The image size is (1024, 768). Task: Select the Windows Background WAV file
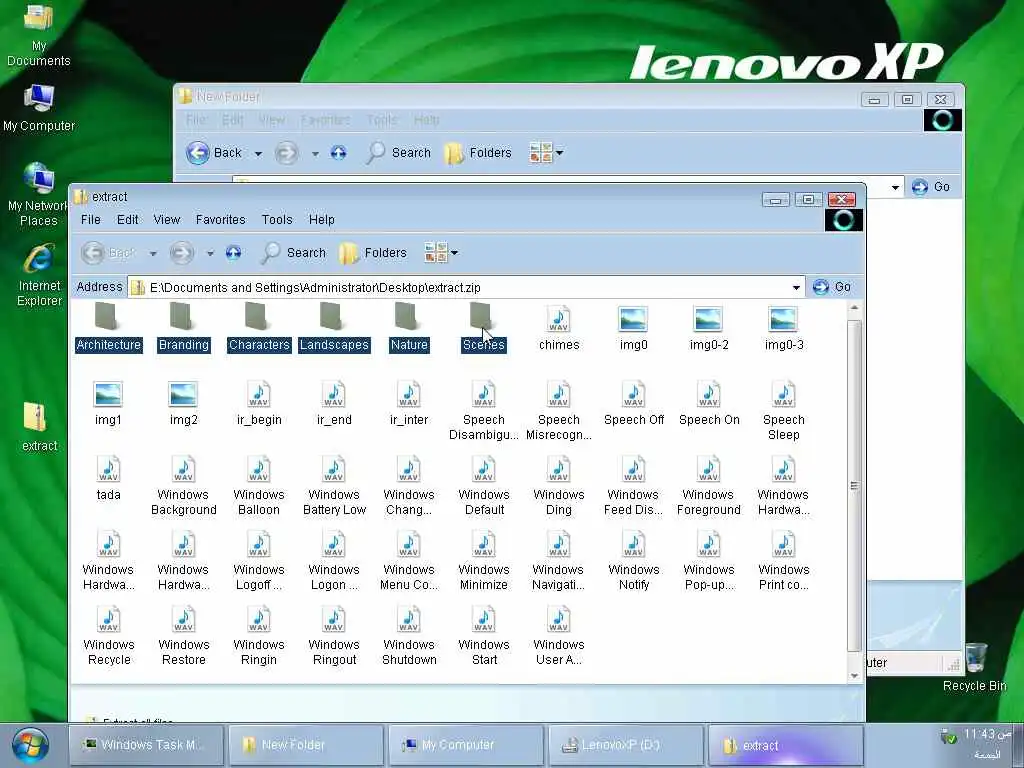click(184, 486)
